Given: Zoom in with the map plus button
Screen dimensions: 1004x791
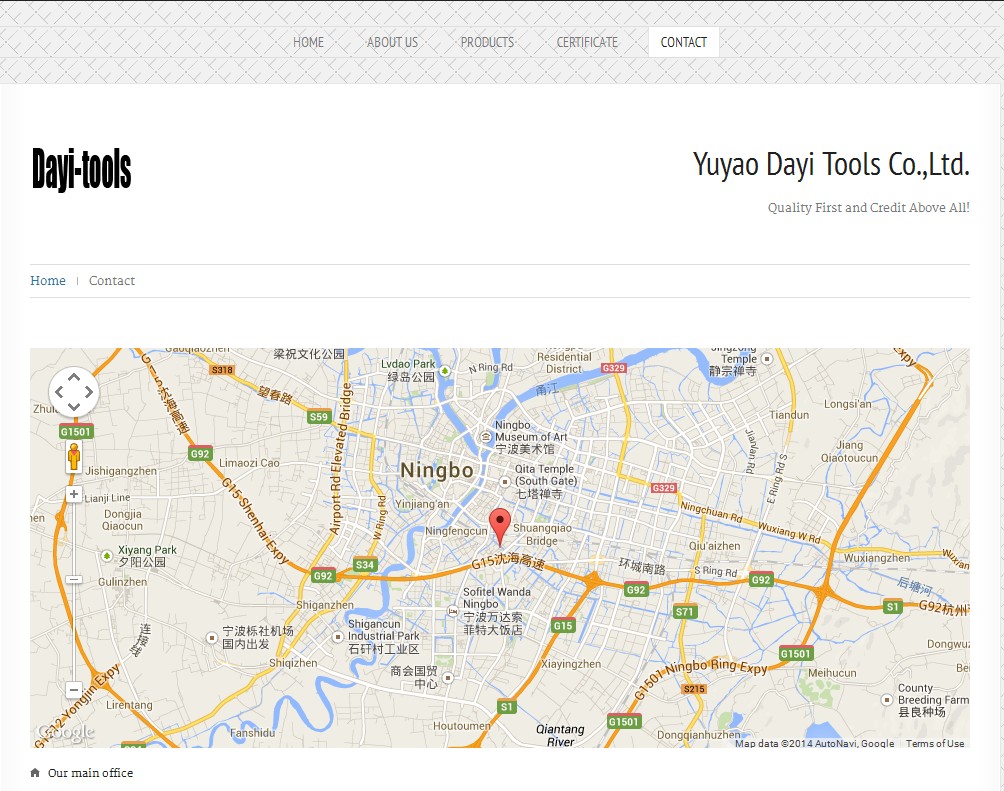Looking at the screenshot, I should pos(74,494).
